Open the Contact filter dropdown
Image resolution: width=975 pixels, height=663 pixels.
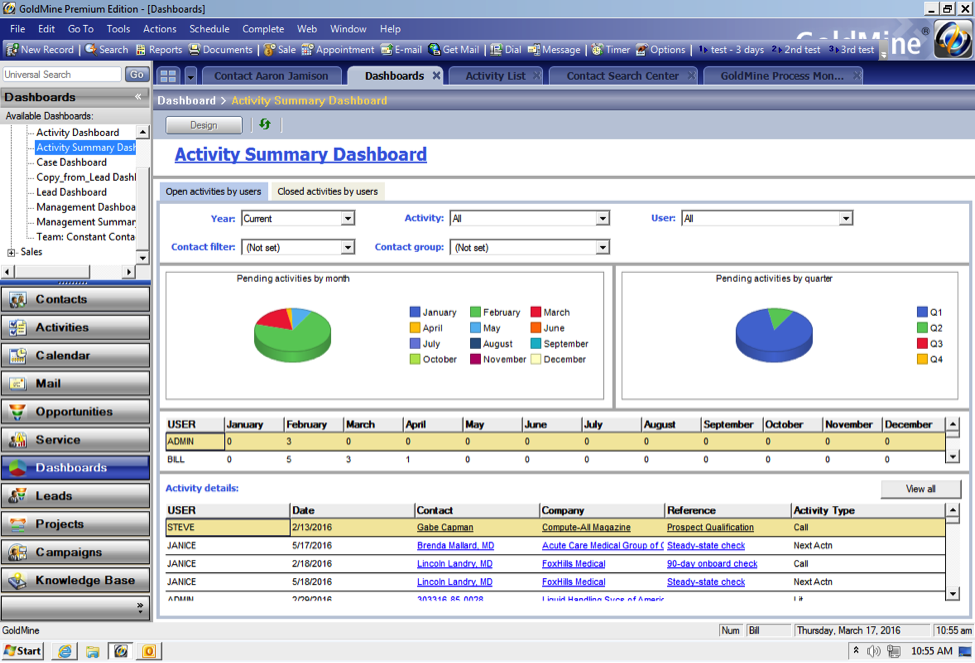348,248
